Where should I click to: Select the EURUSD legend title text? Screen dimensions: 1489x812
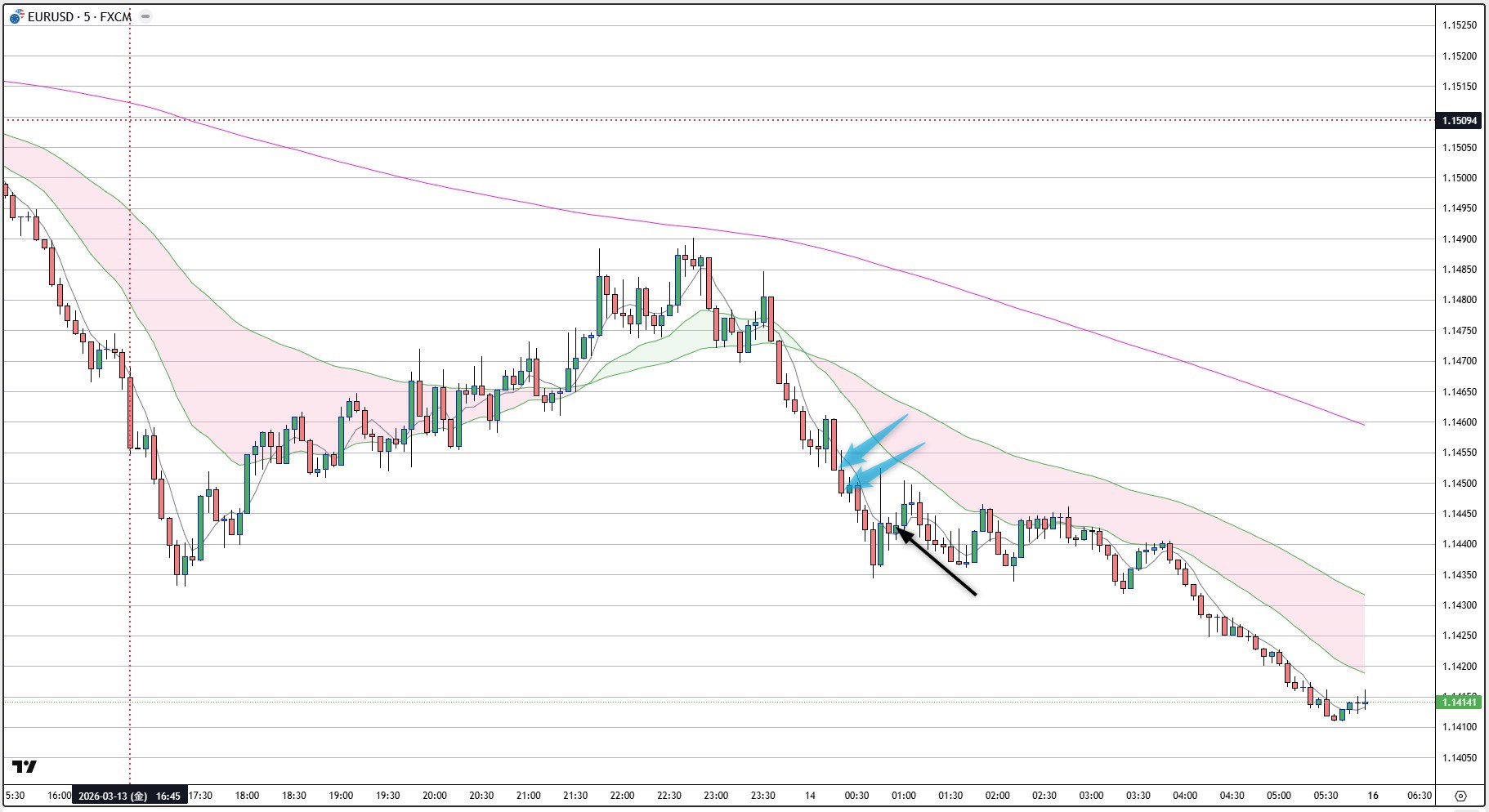tap(51, 15)
